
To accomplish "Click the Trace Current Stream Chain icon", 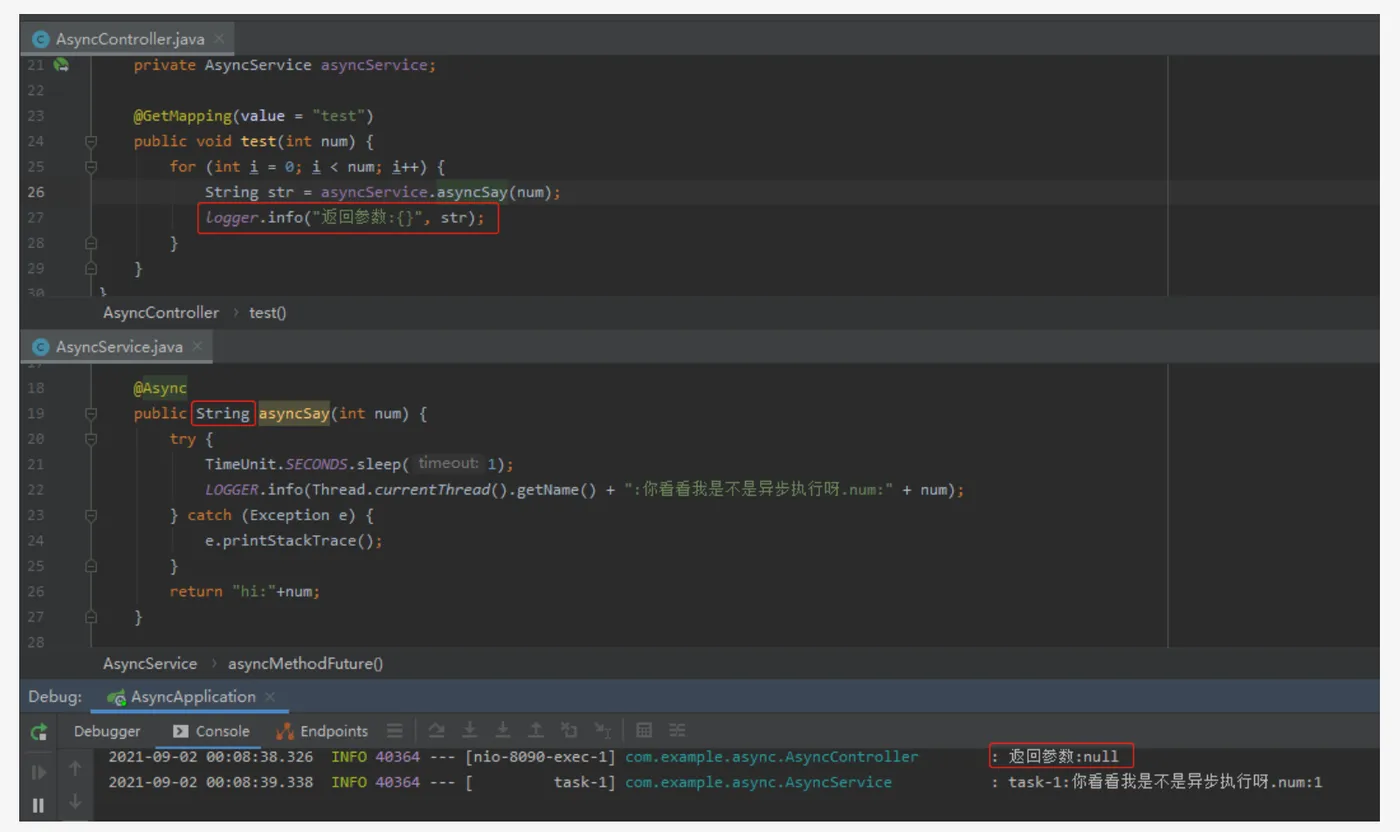I will [677, 731].
